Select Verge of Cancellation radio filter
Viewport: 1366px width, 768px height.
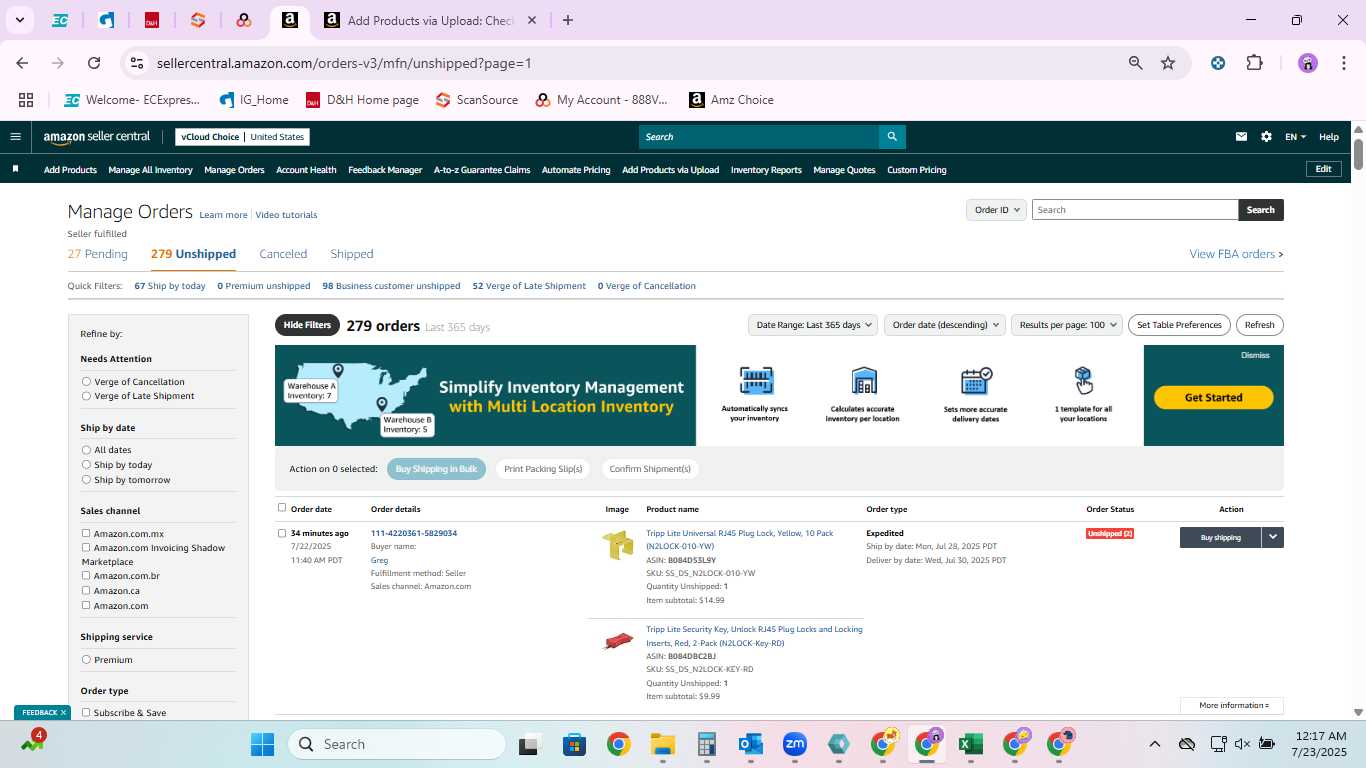click(86, 382)
